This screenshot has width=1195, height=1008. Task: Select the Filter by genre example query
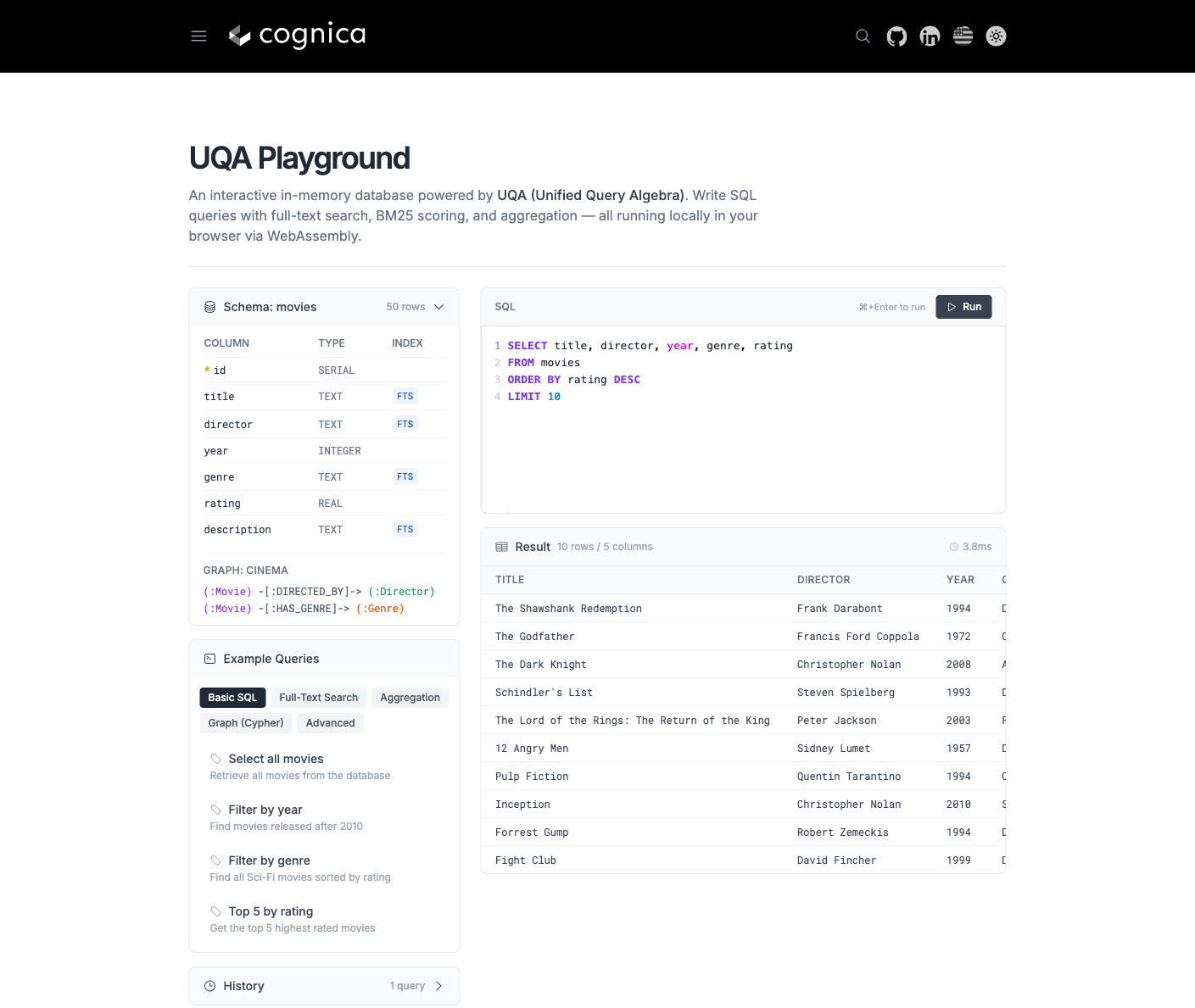point(269,860)
